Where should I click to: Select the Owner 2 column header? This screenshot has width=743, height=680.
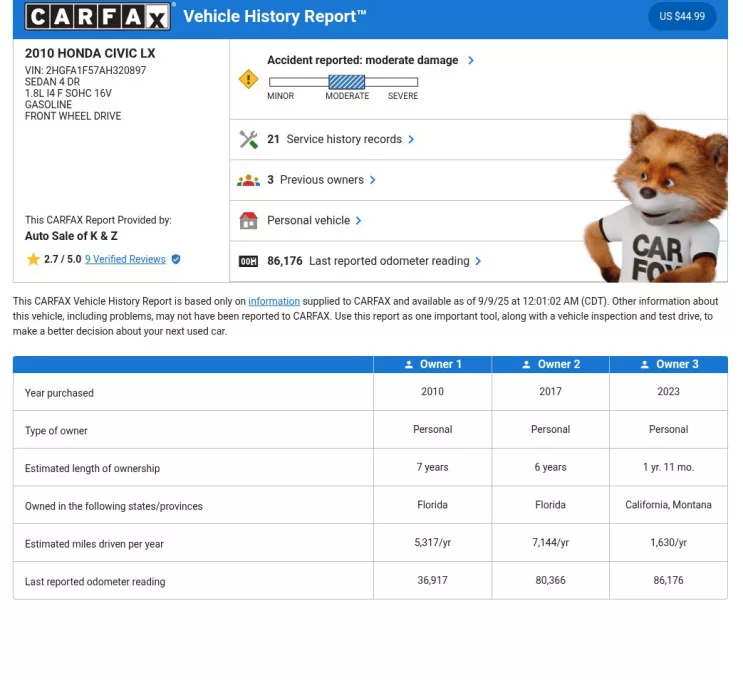[x=550, y=365]
